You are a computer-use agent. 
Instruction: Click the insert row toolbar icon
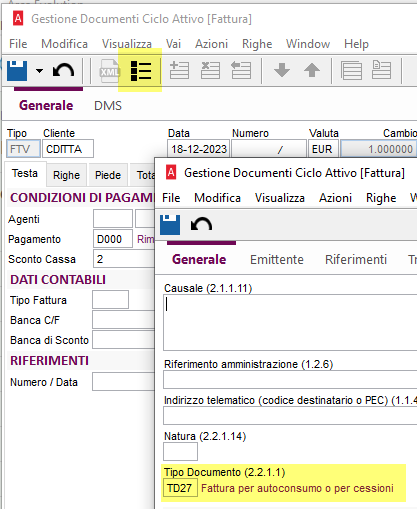pos(179,70)
